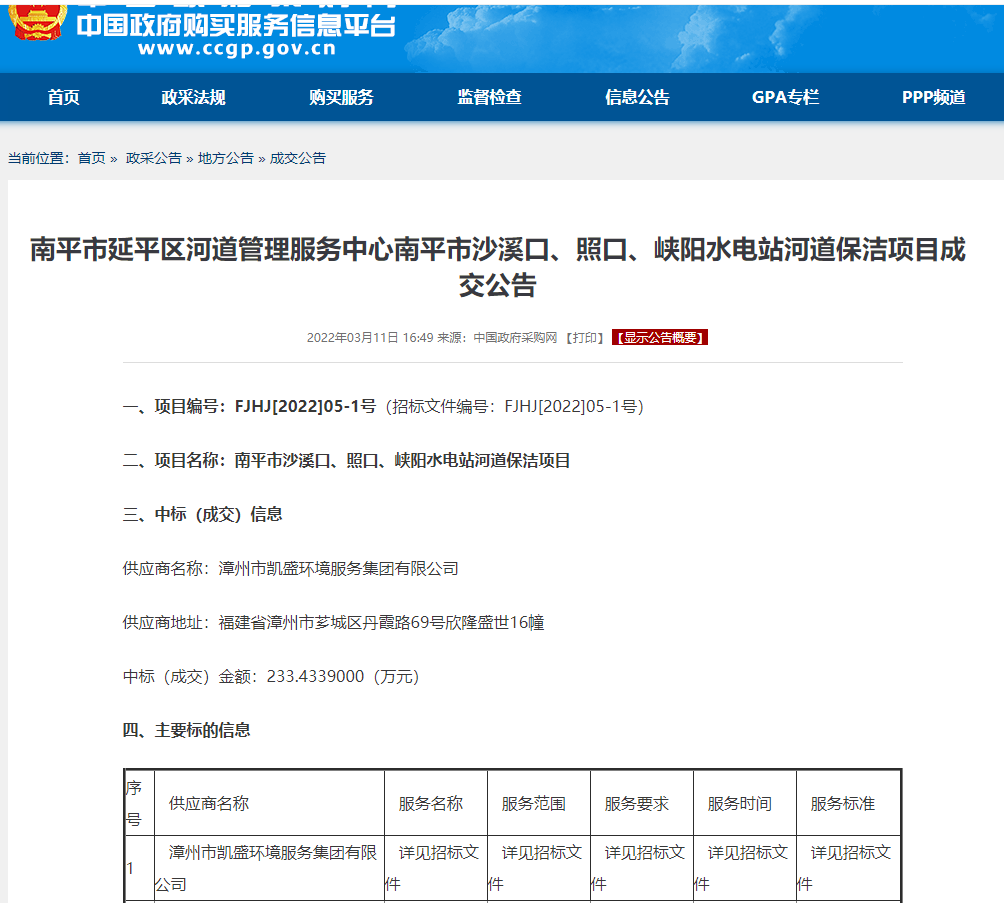Click the amount 233.4339000（万元）
The height and width of the screenshot is (903, 1004).
343,676
